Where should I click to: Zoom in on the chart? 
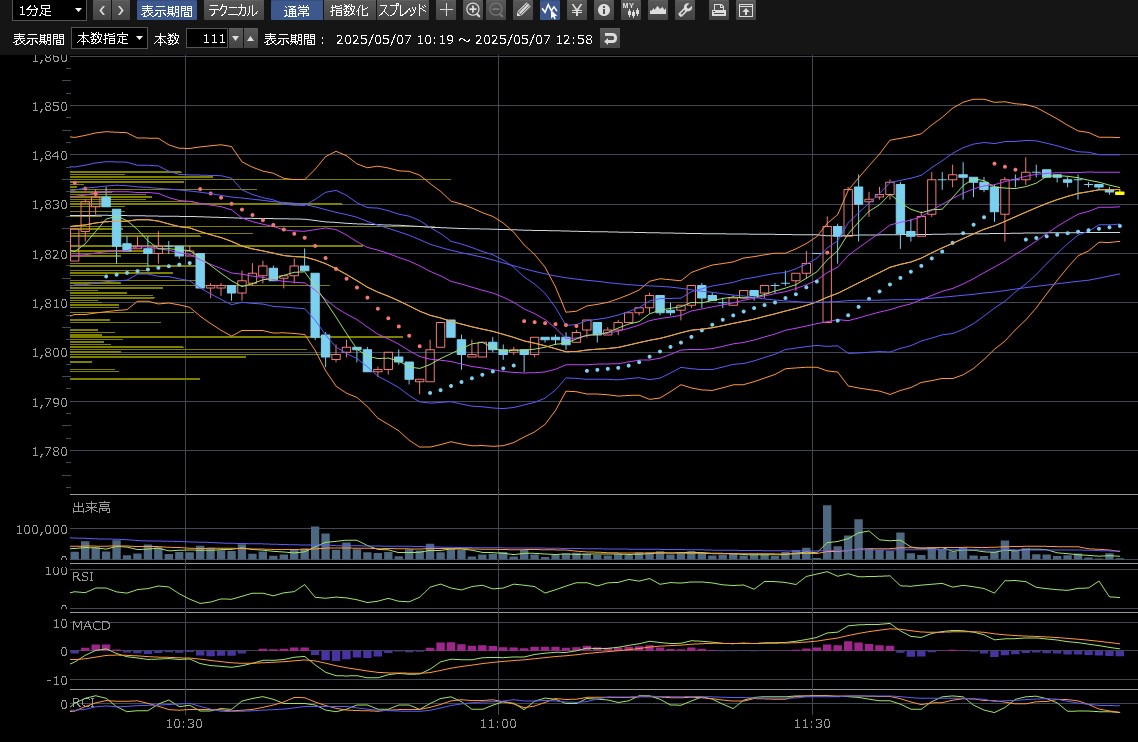pyautogui.click(x=473, y=10)
